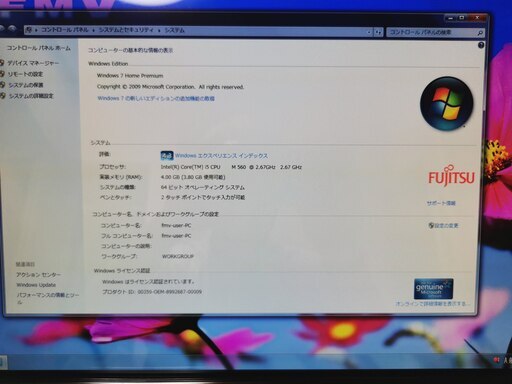Click the genuine Microsoft software badge
This screenshot has width=512, height=384.
[433, 289]
